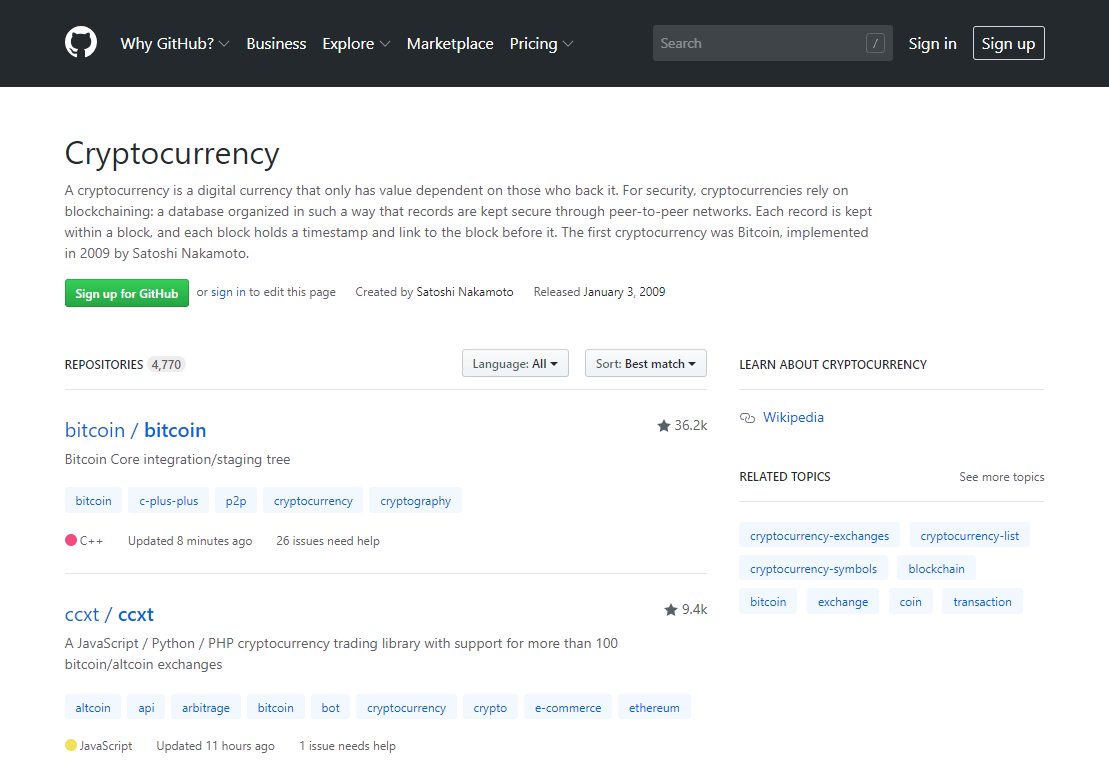
Task: Expand the Pricing menu
Action: click(x=541, y=44)
